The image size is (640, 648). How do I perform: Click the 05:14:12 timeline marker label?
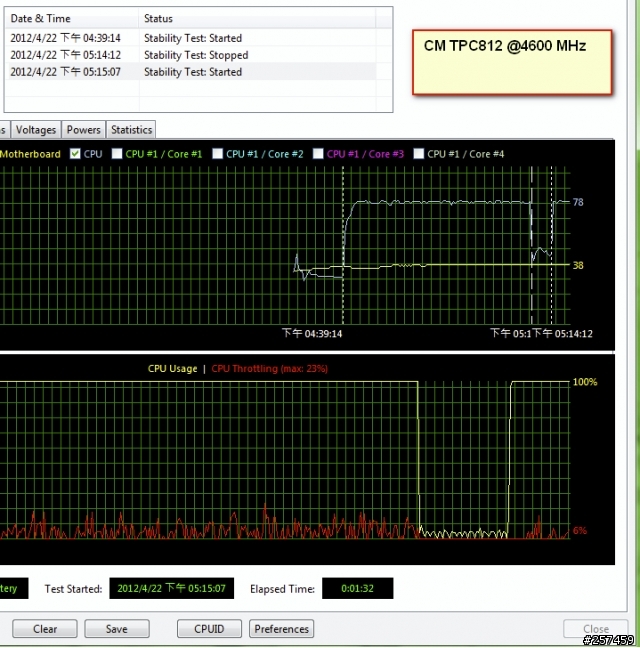(x=562, y=334)
